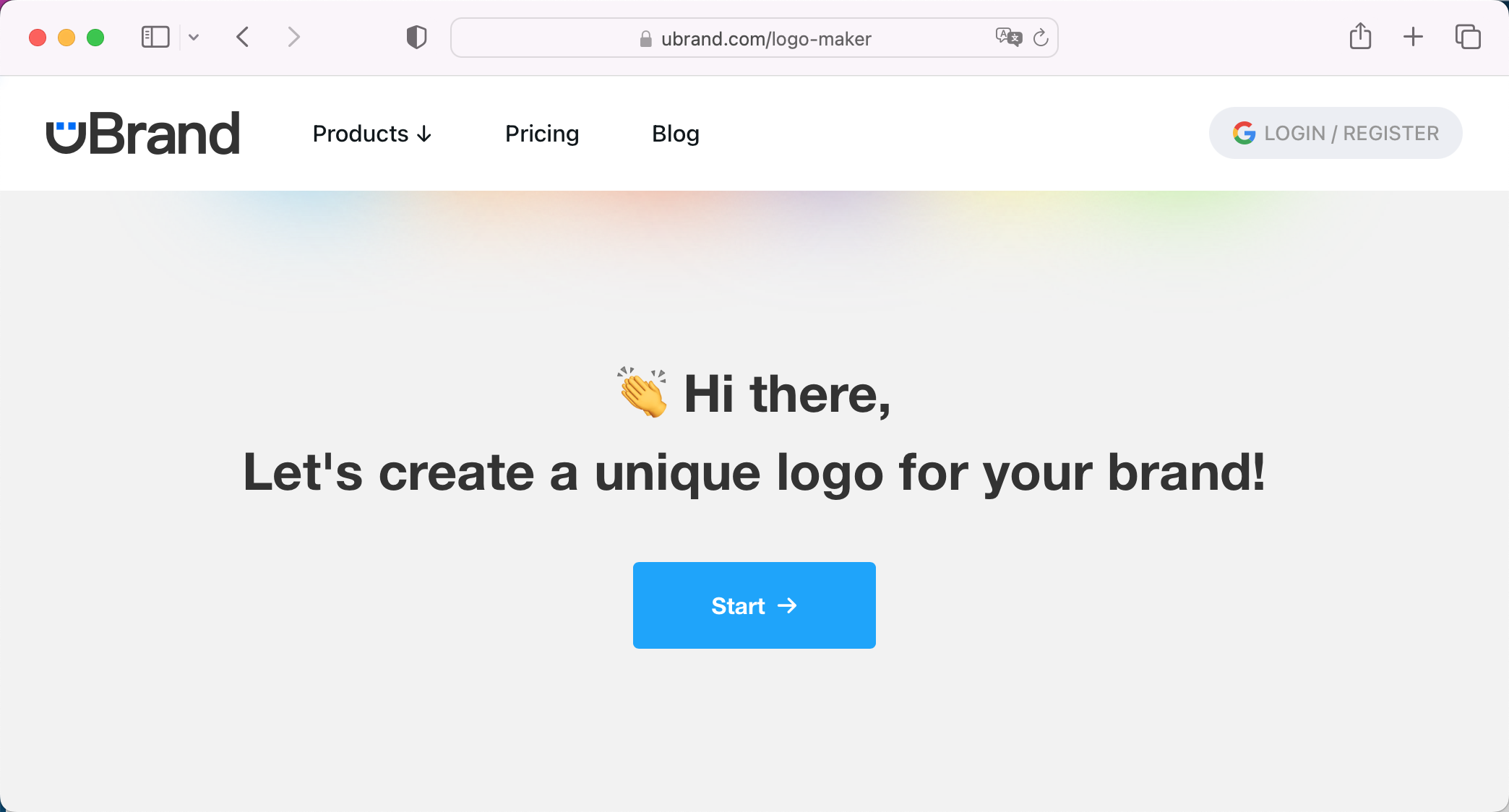This screenshot has width=1509, height=812.
Task: Toggle the Safari sidebar icon
Action: coord(155,37)
